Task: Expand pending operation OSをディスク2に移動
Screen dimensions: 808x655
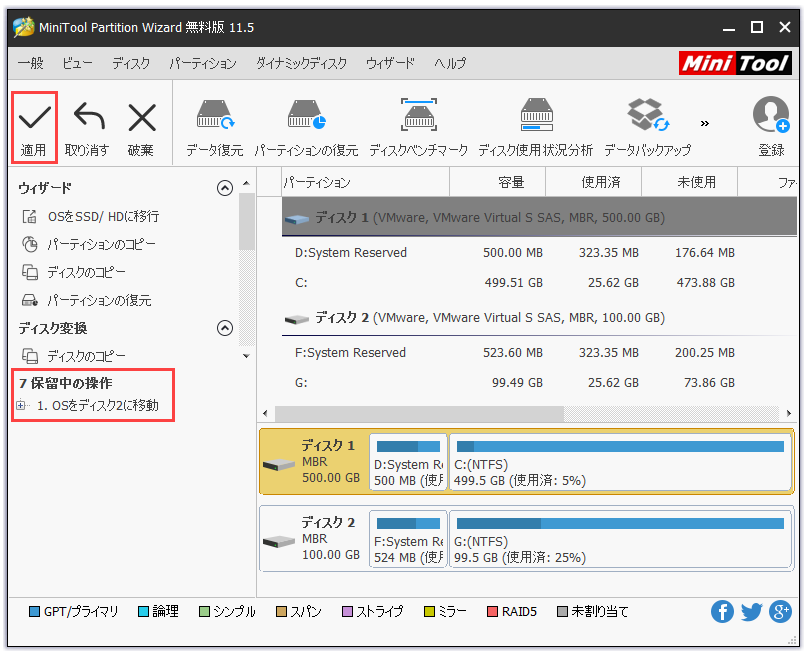Action: point(21,406)
